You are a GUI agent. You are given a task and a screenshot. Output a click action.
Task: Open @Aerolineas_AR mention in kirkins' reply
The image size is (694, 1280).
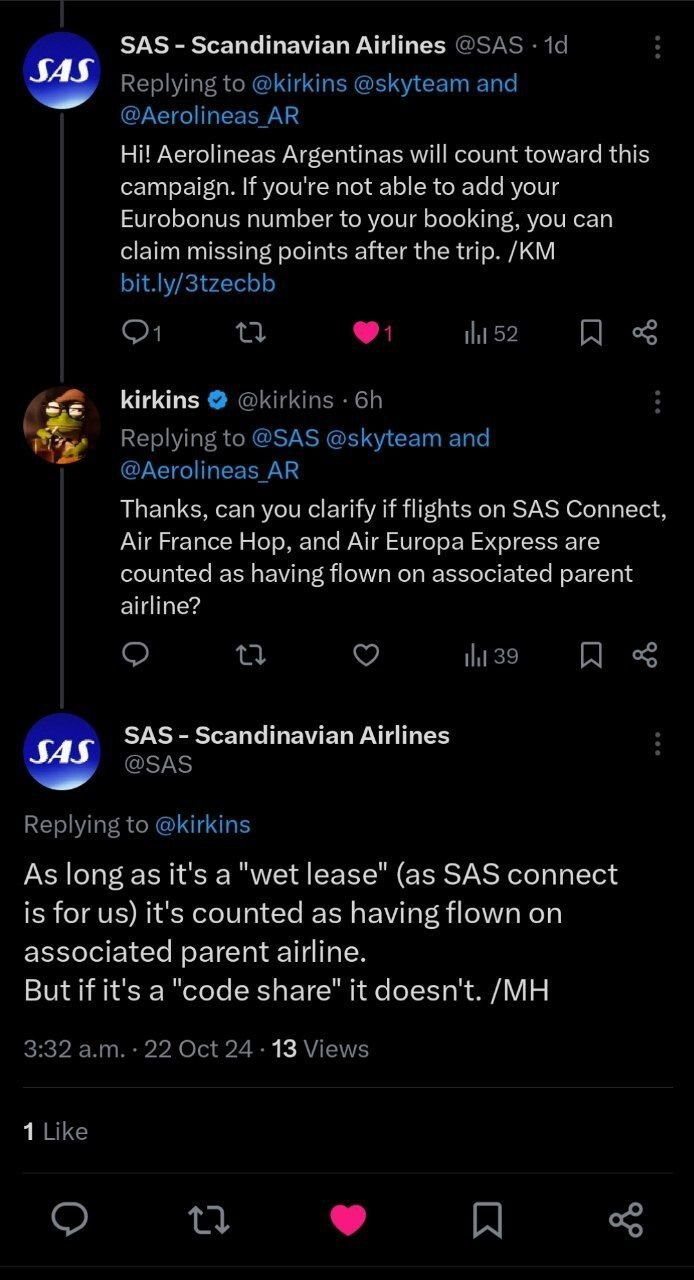pyautogui.click(x=209, y=469)
